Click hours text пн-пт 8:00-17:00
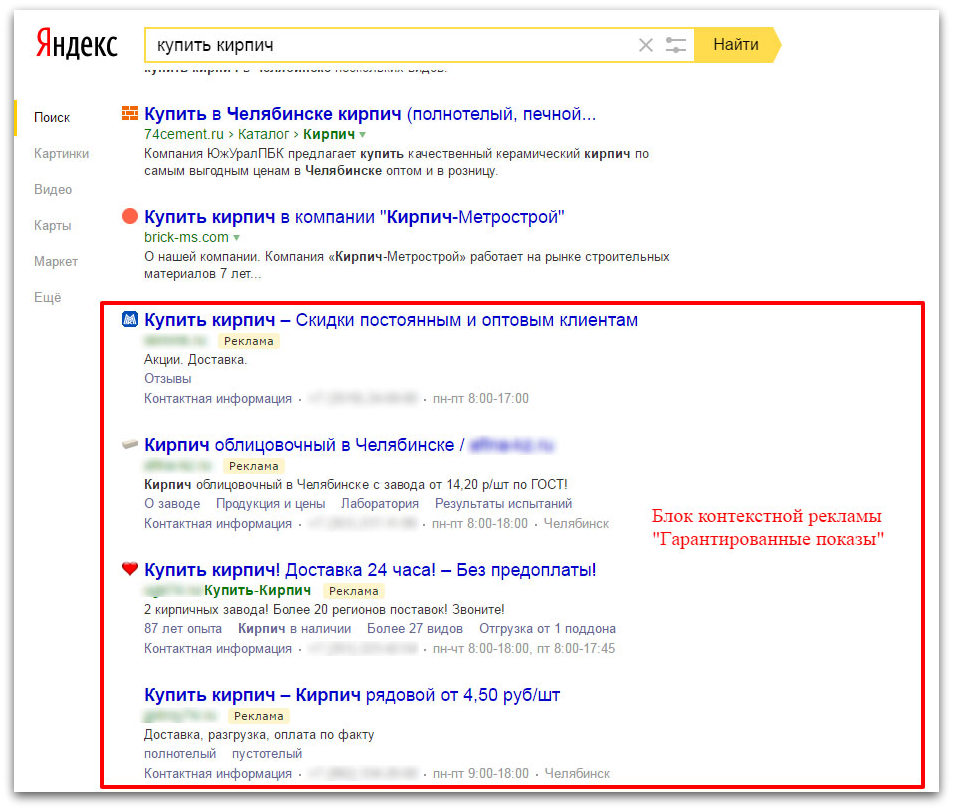This screenshot has width=953, height=810. 480,399
